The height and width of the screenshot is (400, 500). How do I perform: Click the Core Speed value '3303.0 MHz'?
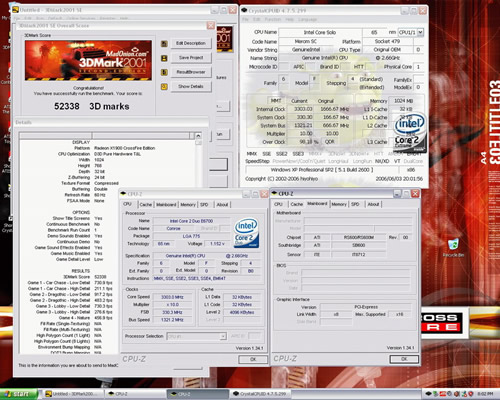pyautogui.click(x=172, y=297)
